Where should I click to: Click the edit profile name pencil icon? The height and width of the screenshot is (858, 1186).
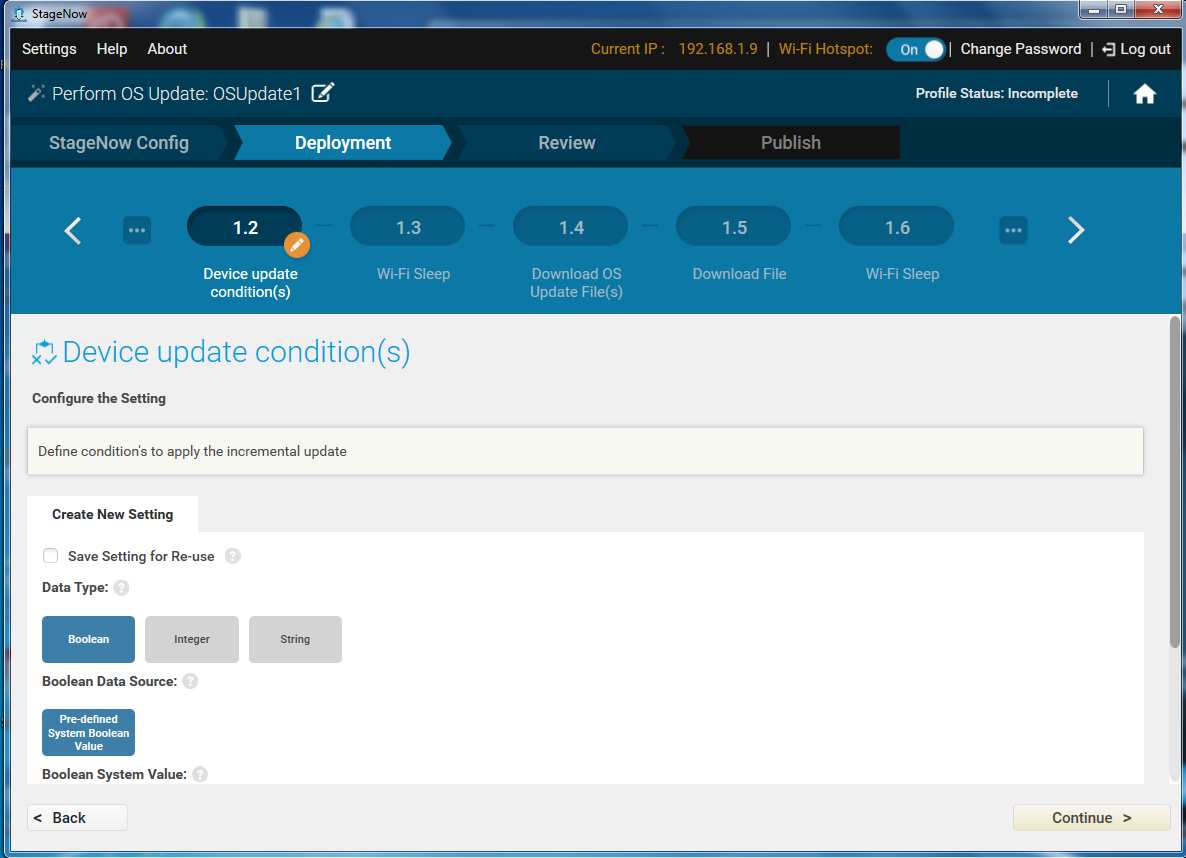[322, 93]
